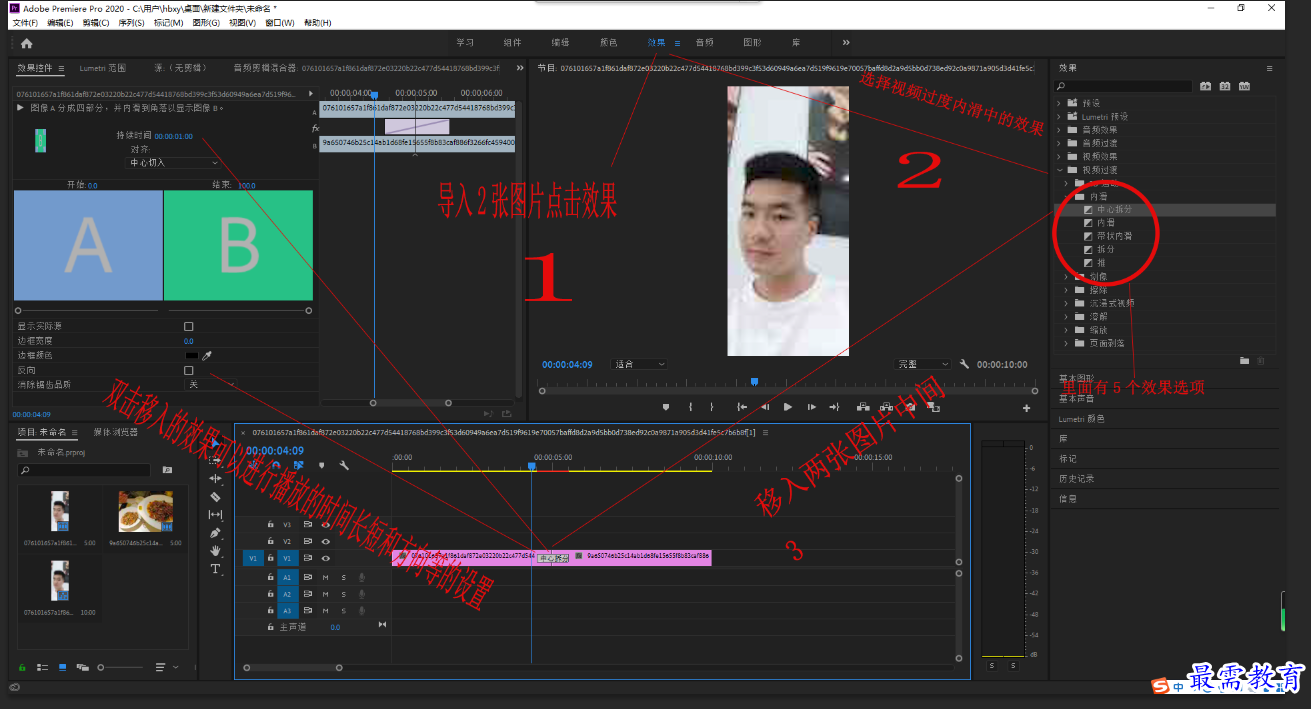
Task: Select the Razor tool
Action: tap(215, 496)
